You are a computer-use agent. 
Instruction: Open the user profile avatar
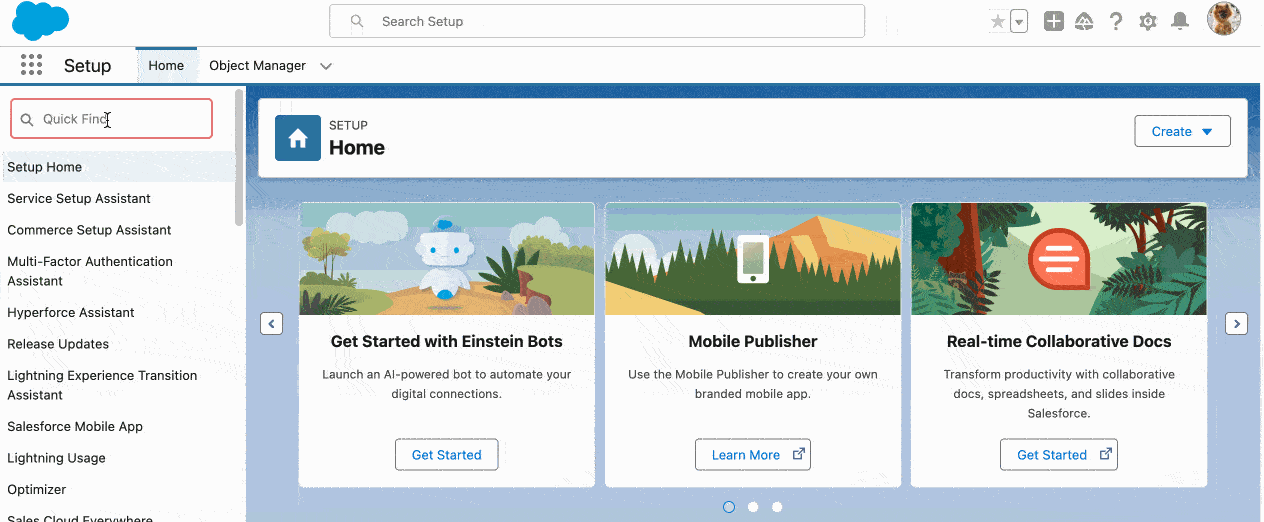pos(1224,19)
